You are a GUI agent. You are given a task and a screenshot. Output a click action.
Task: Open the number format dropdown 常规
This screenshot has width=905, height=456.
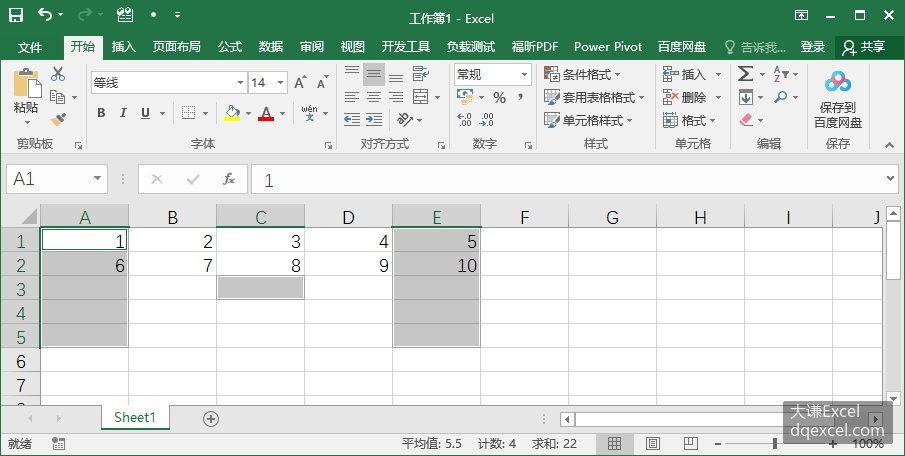click(x=524, y=74)
